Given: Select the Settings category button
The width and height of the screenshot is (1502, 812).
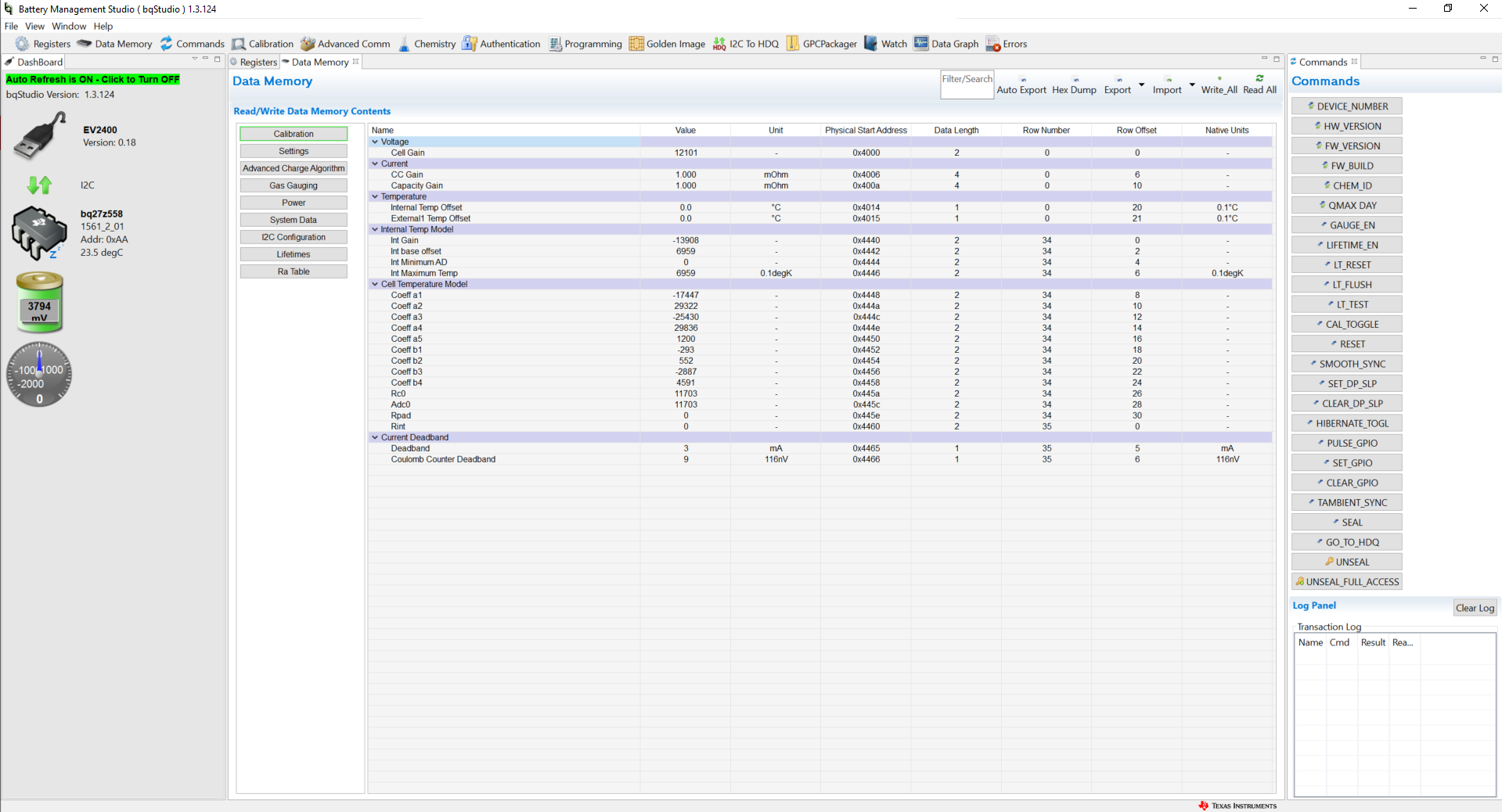Looking at the screenshot, I should tap(294, 151).
